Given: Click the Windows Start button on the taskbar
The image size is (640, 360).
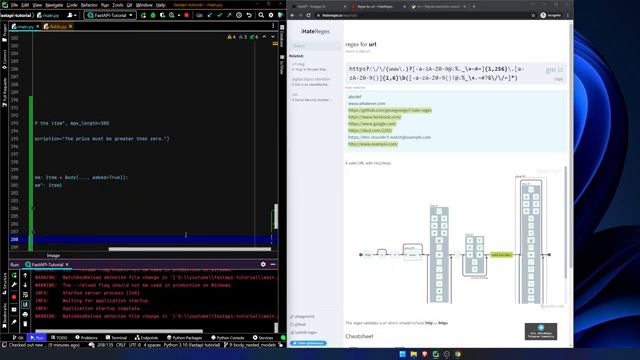Looking at the screenshot, I should (403, 354).
